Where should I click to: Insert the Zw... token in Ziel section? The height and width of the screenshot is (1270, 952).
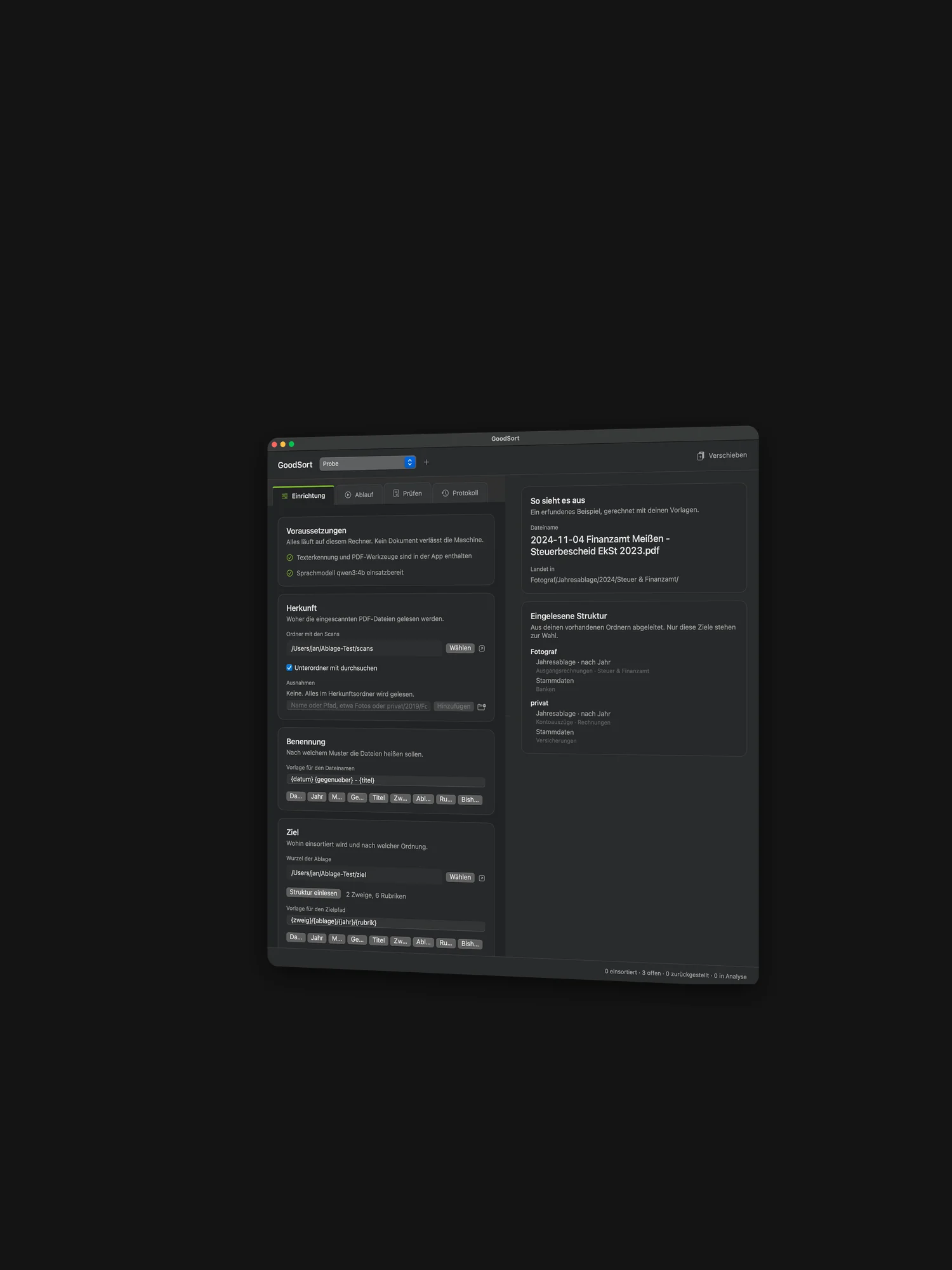click(400, 941)
